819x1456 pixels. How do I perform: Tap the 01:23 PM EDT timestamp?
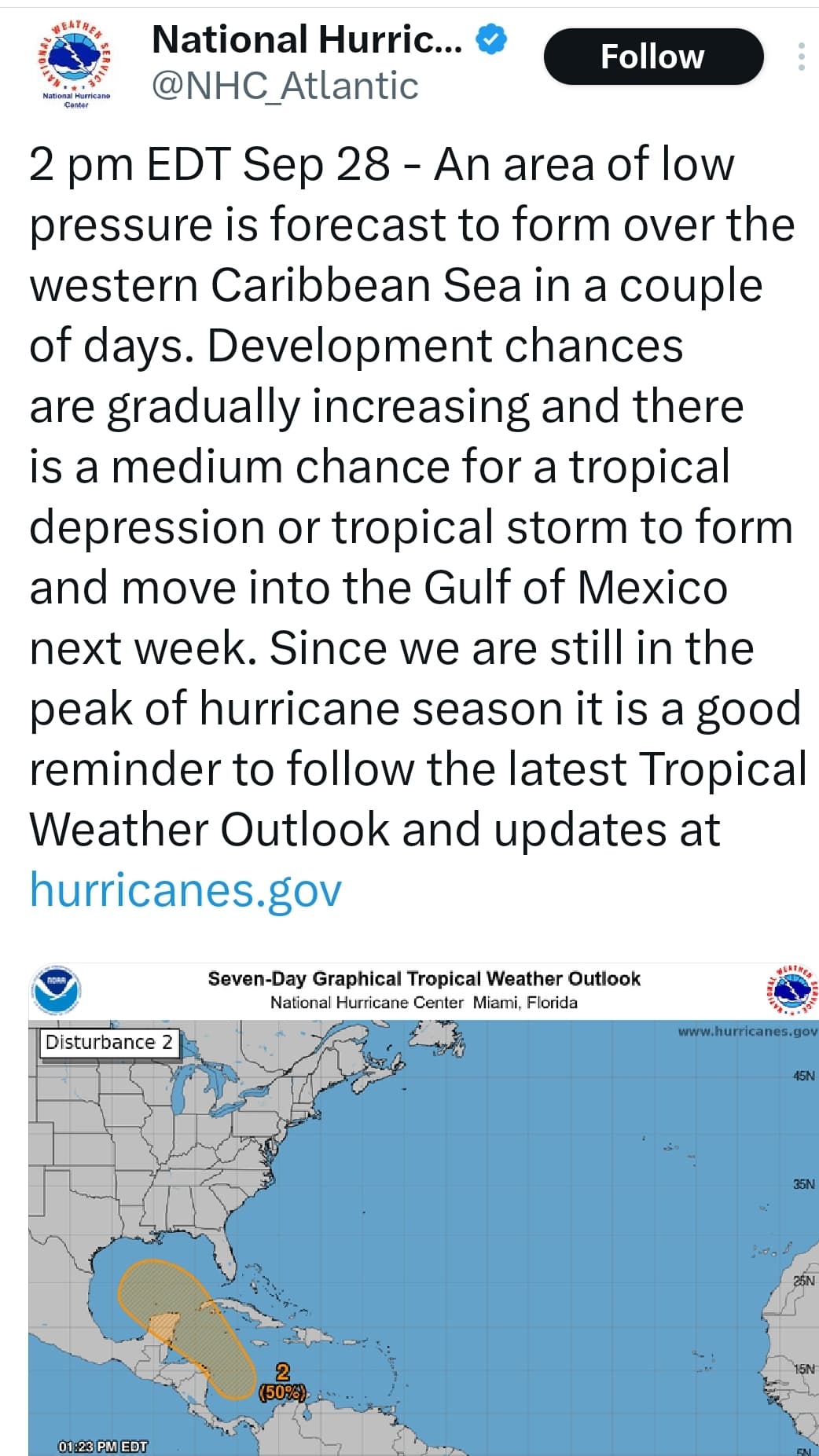102,1447
